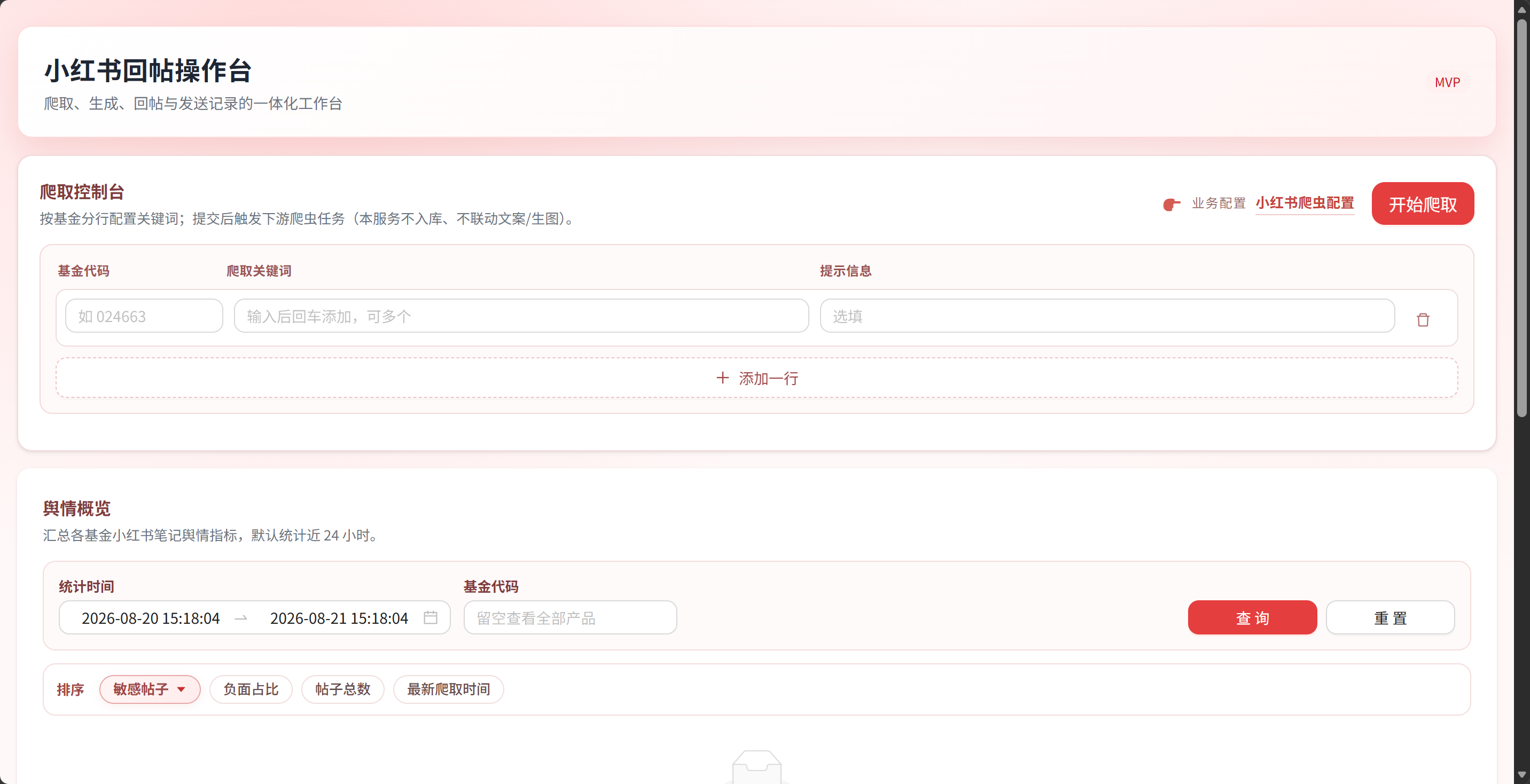
Task: Click the 排序 label
Action: (x=70, y=689)
